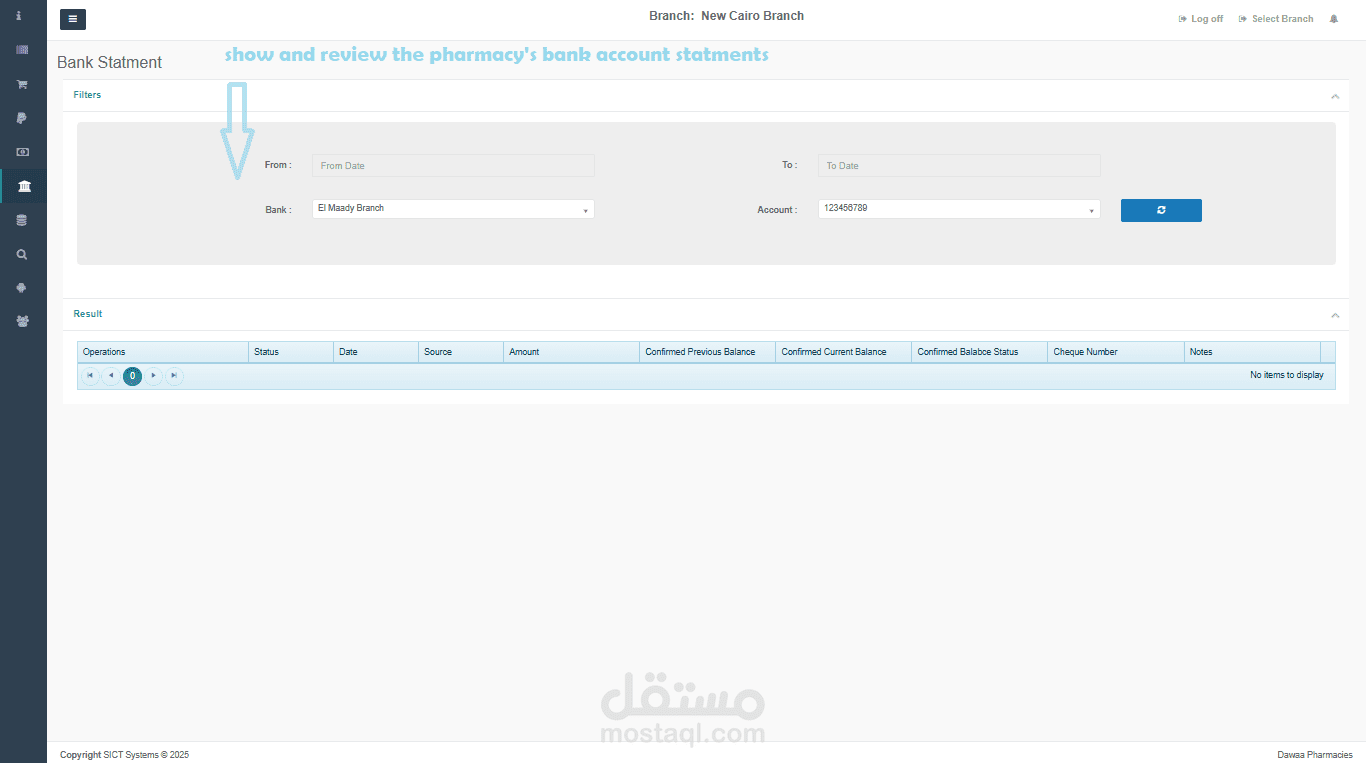Select the bank building sidebar icon

(x=24, y=186)
